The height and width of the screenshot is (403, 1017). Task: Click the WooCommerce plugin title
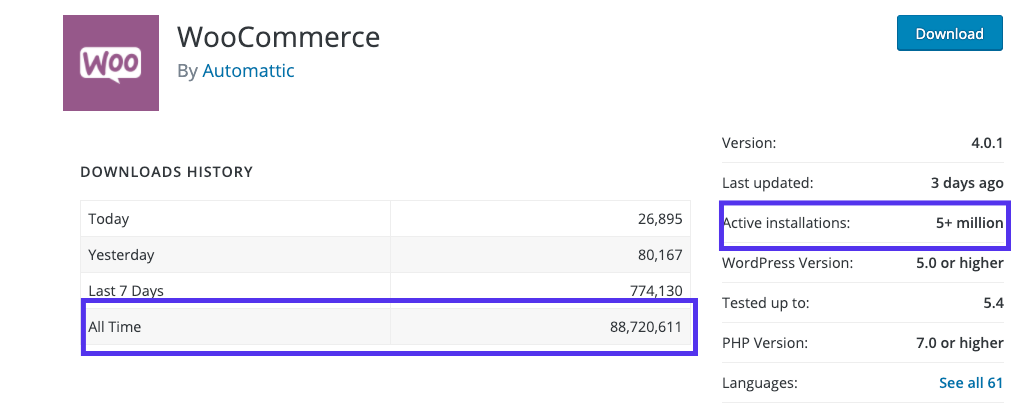(278, 37)
